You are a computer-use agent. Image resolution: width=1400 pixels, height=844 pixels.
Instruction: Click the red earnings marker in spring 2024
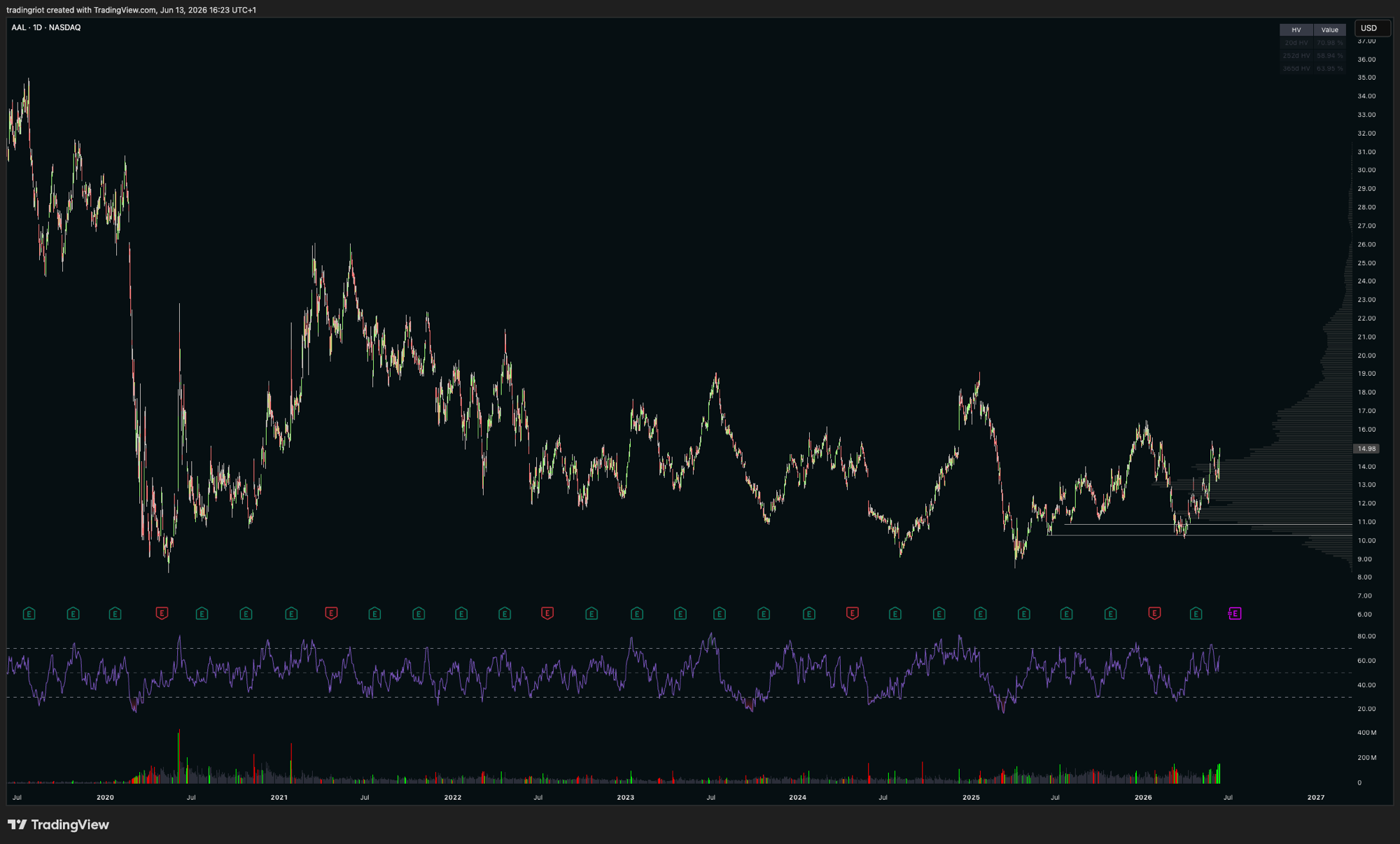[852, 614]
